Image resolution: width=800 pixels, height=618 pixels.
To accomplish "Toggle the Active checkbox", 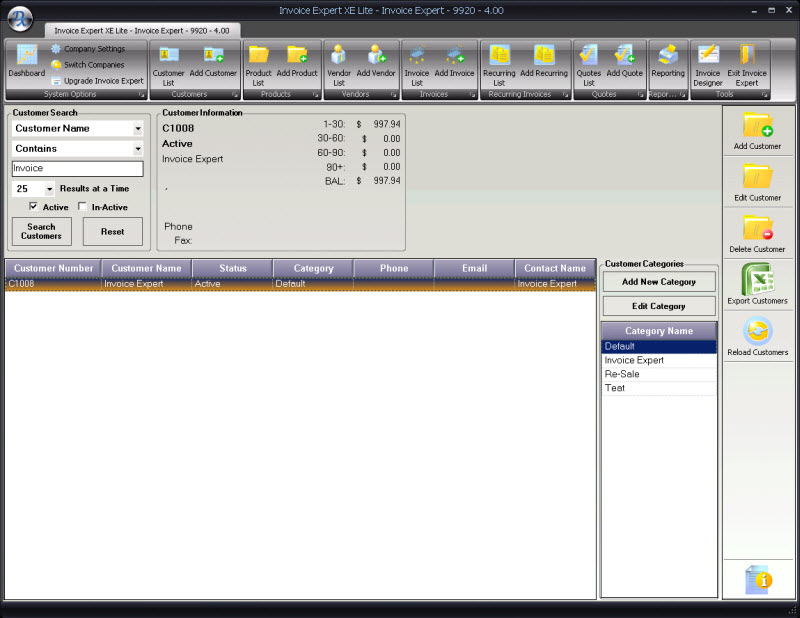I will click(33, 206).
